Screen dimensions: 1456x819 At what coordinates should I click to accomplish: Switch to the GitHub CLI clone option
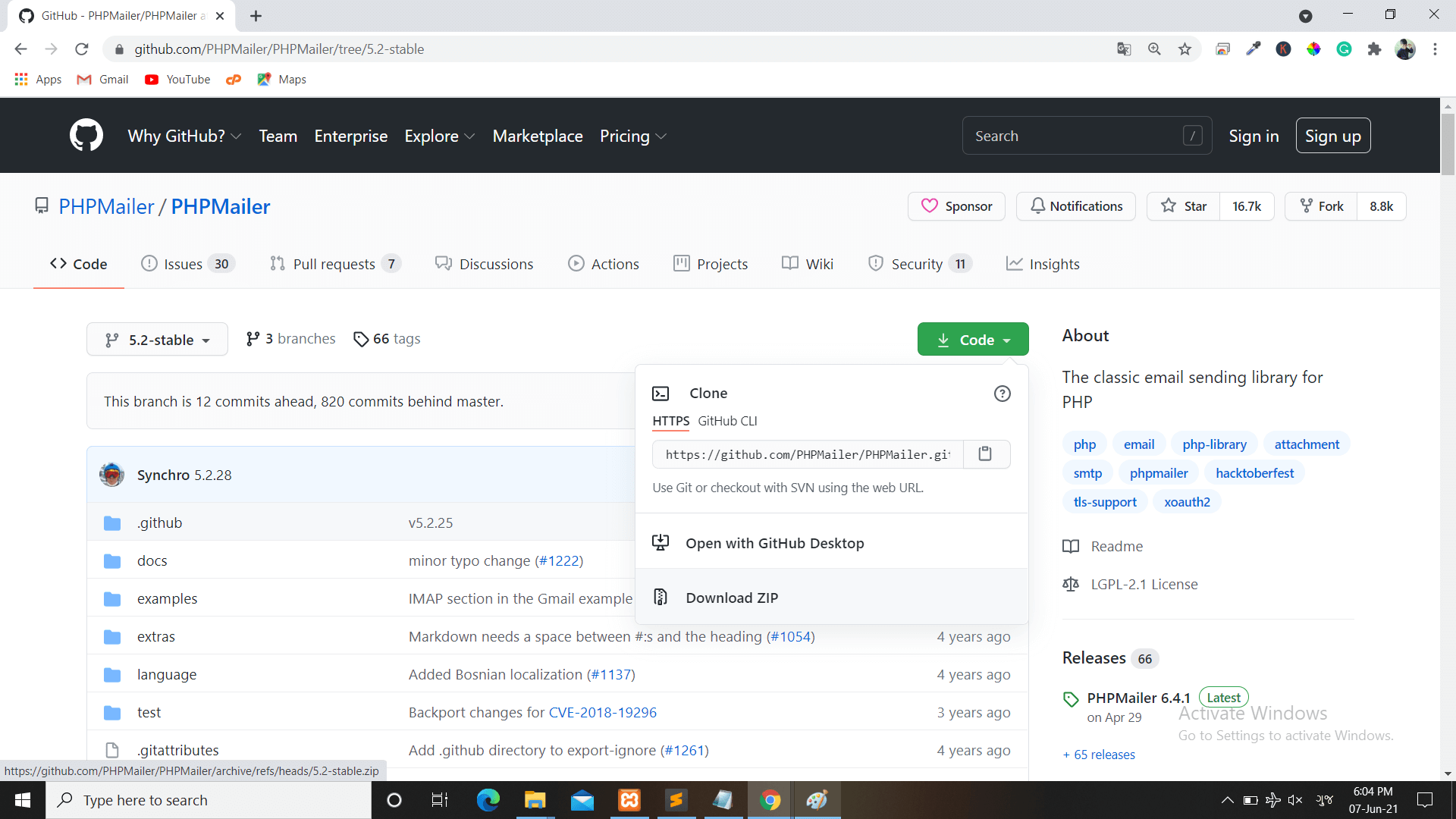point(727,421)
